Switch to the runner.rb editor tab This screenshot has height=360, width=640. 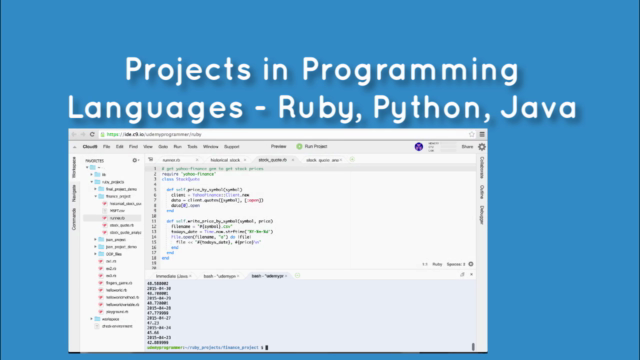[171, 160]
